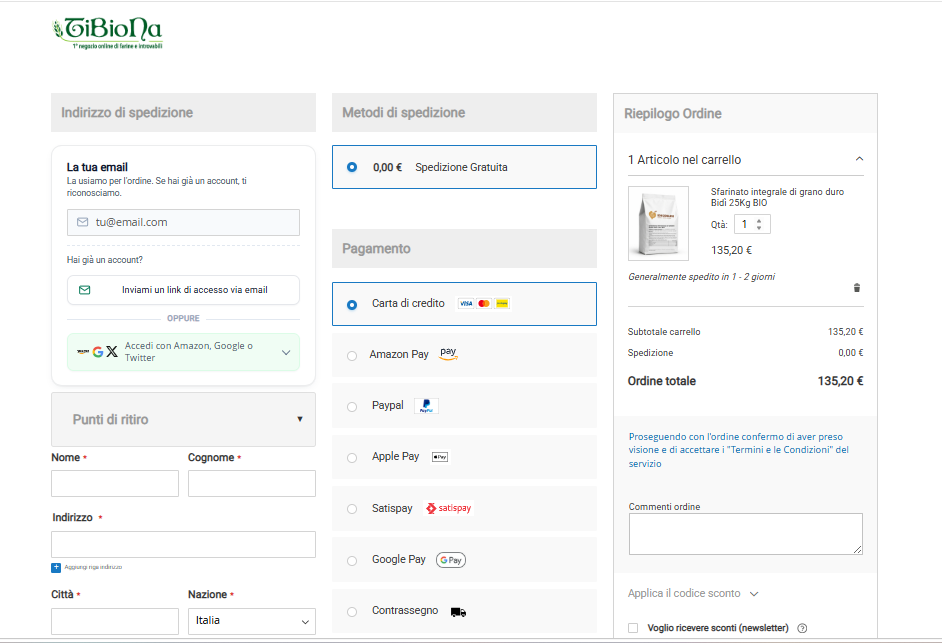Click the Commenti ordine text area
The height and width of the screenshot is (643, 942).
[x=746, y=534]
